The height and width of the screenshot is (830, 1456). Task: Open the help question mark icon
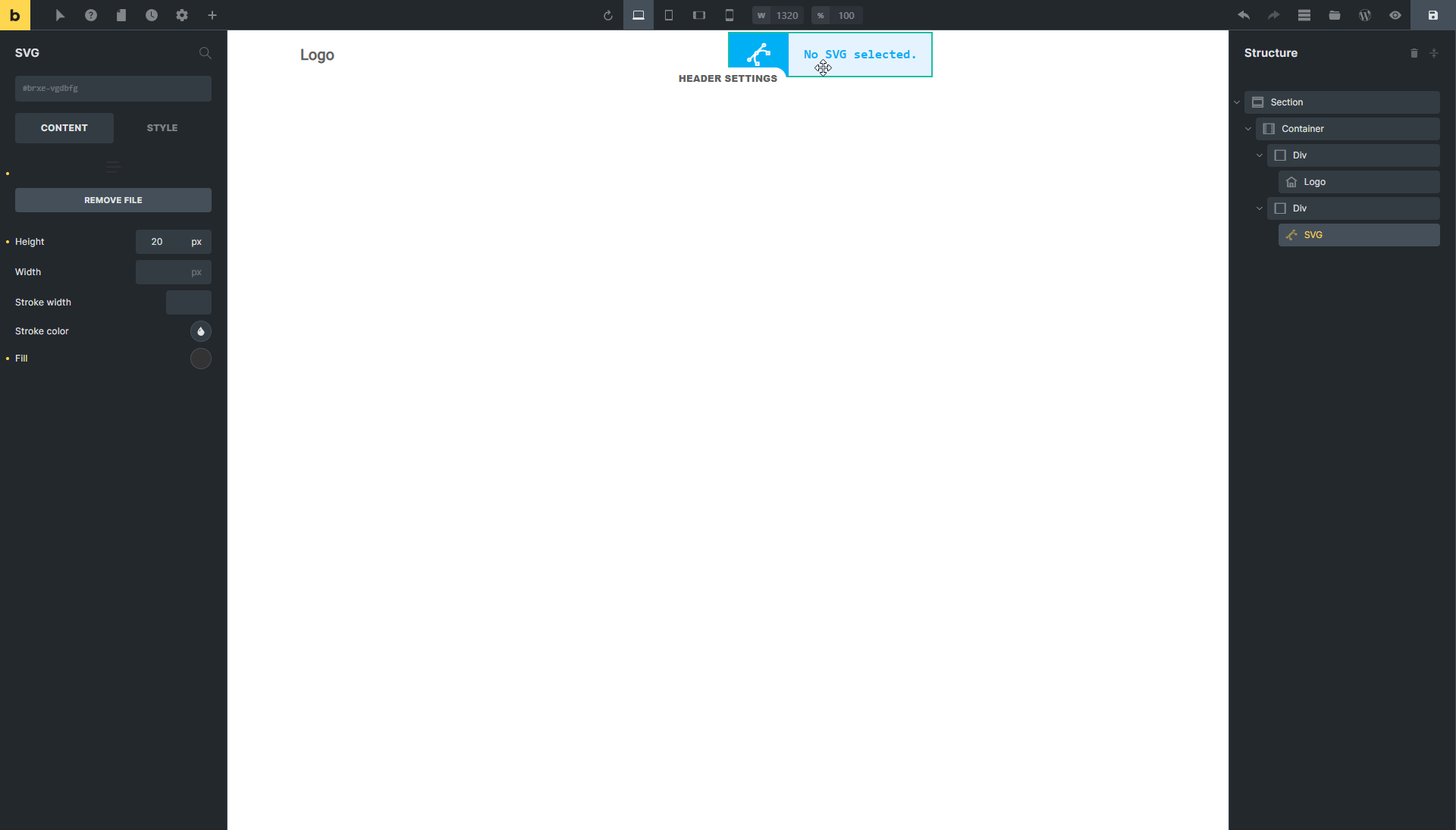pyautogui.click(x=91, y=15)
